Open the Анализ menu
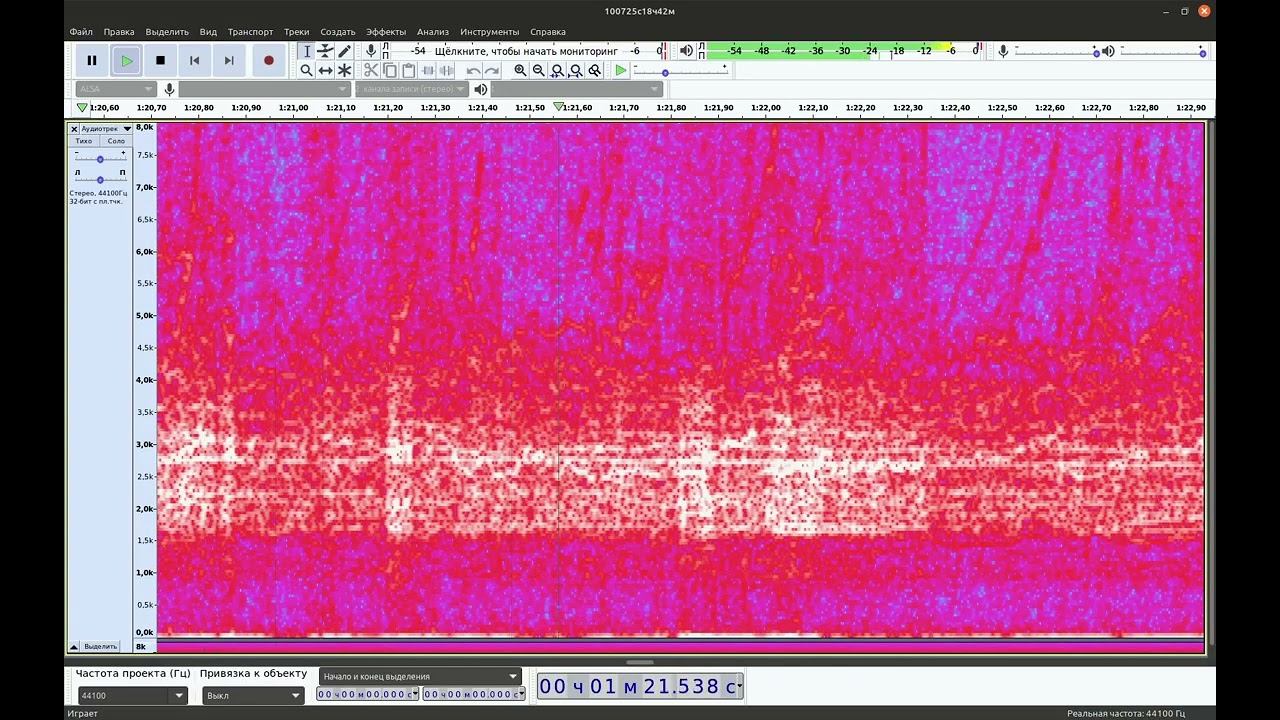Viewport: 1280px width, 720px height. (433, 32)
